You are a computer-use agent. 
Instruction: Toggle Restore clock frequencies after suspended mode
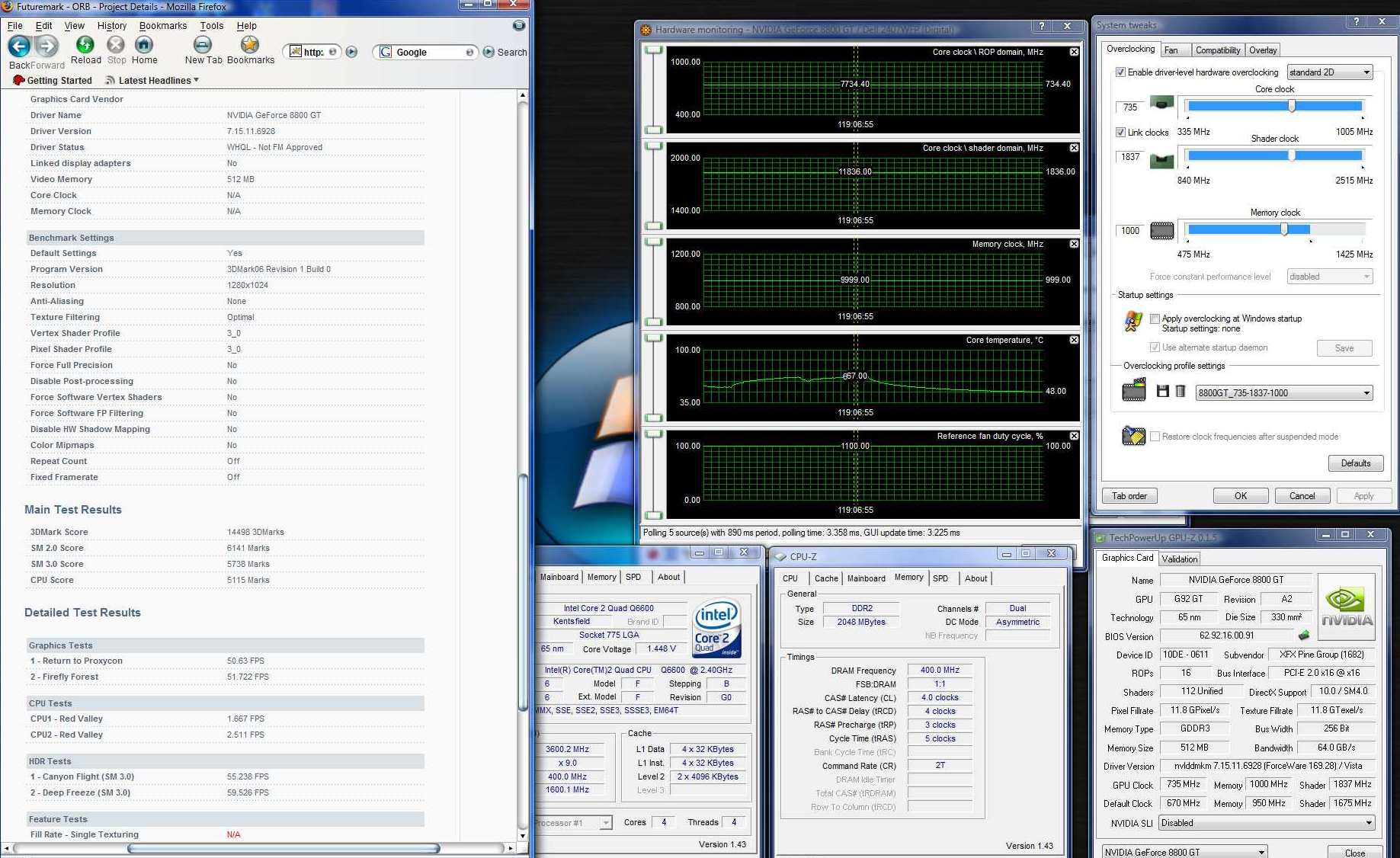point(1155,437)
